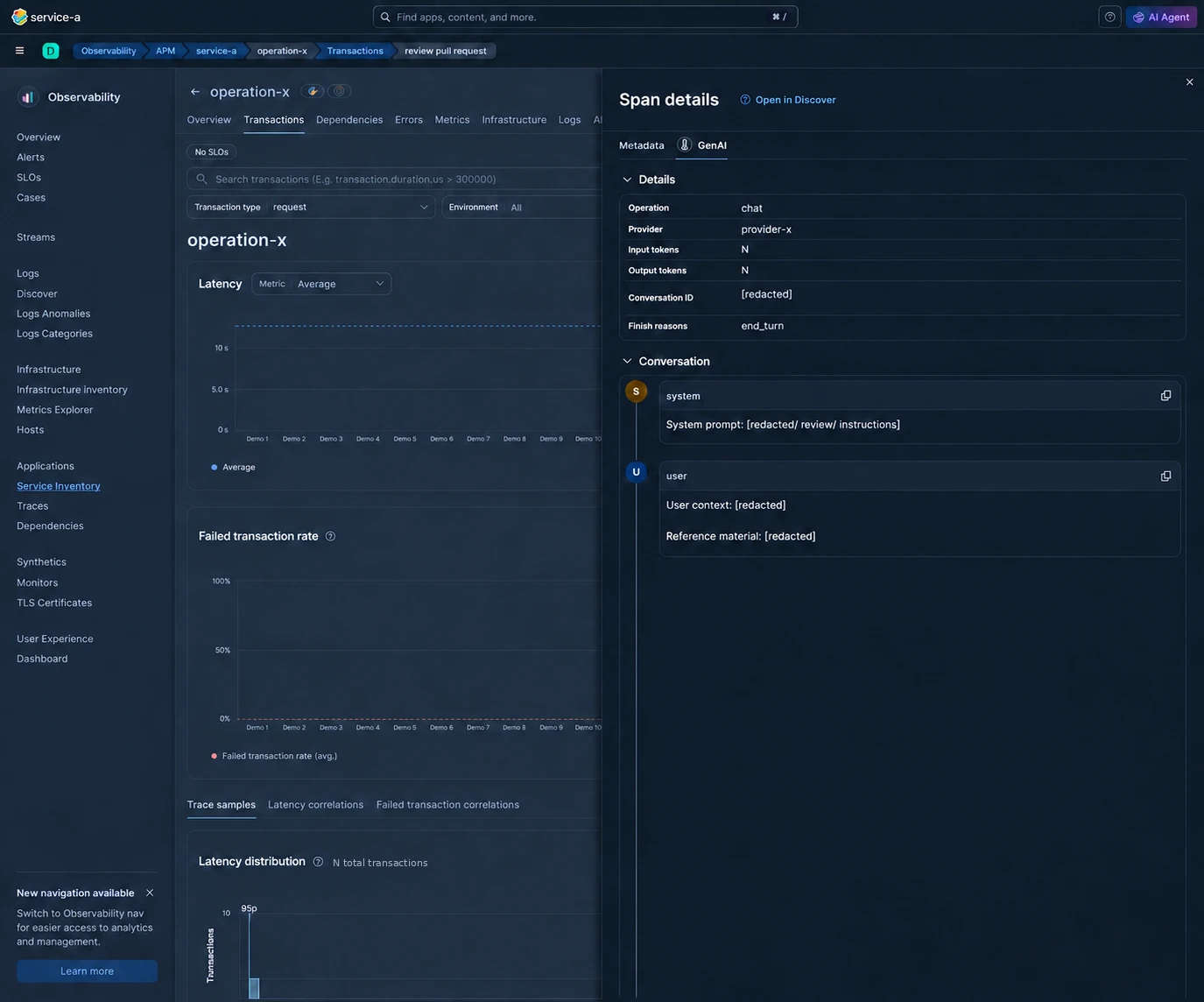Click the S system avatar

(636, 392)
